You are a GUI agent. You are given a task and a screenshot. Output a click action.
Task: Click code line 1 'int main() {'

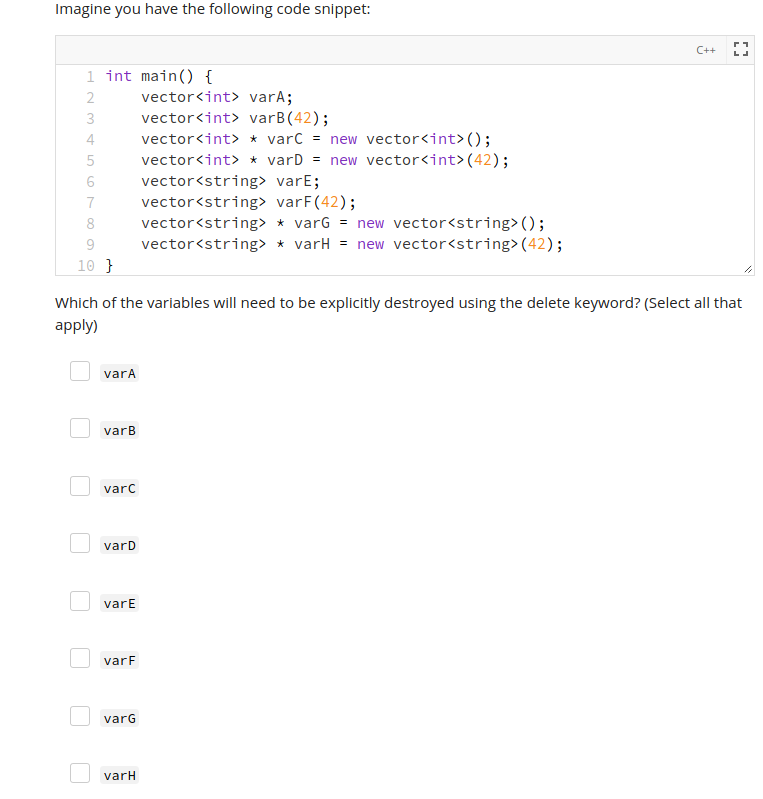pyautogui.click(x=159, y=76)
